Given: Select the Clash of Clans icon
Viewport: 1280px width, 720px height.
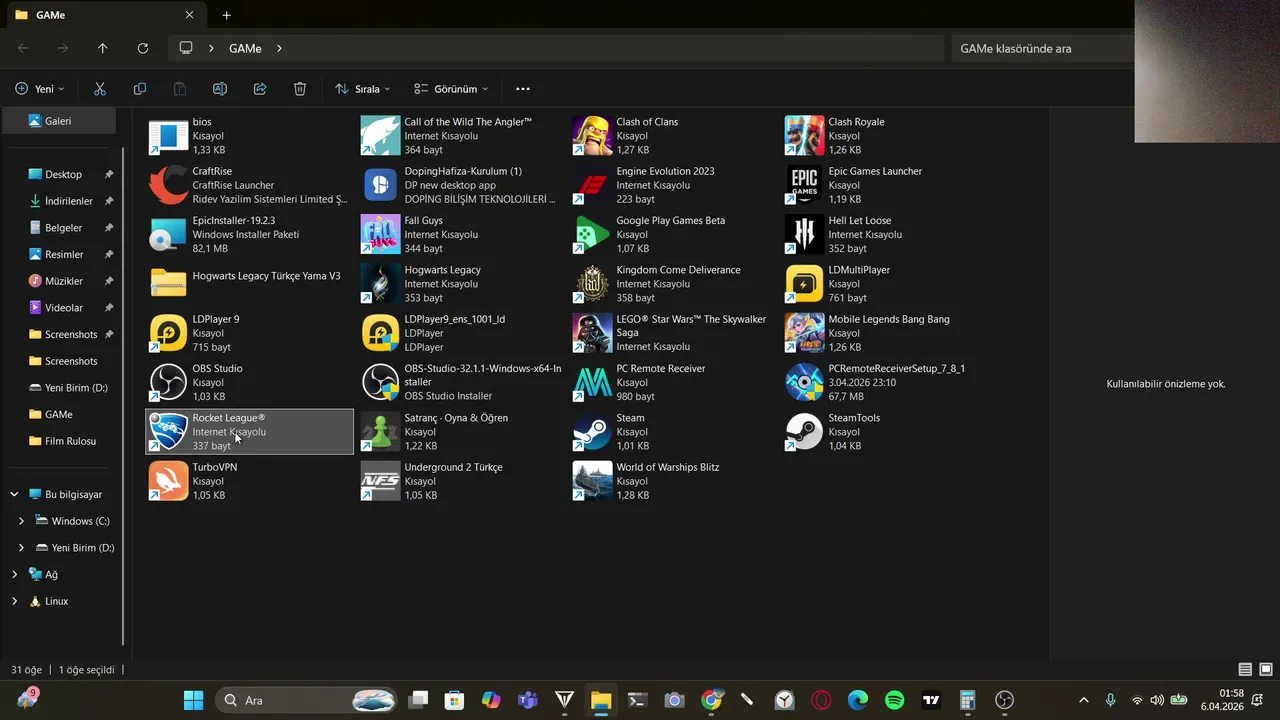Looking at the screenshot, I should [x=592, y=136].
